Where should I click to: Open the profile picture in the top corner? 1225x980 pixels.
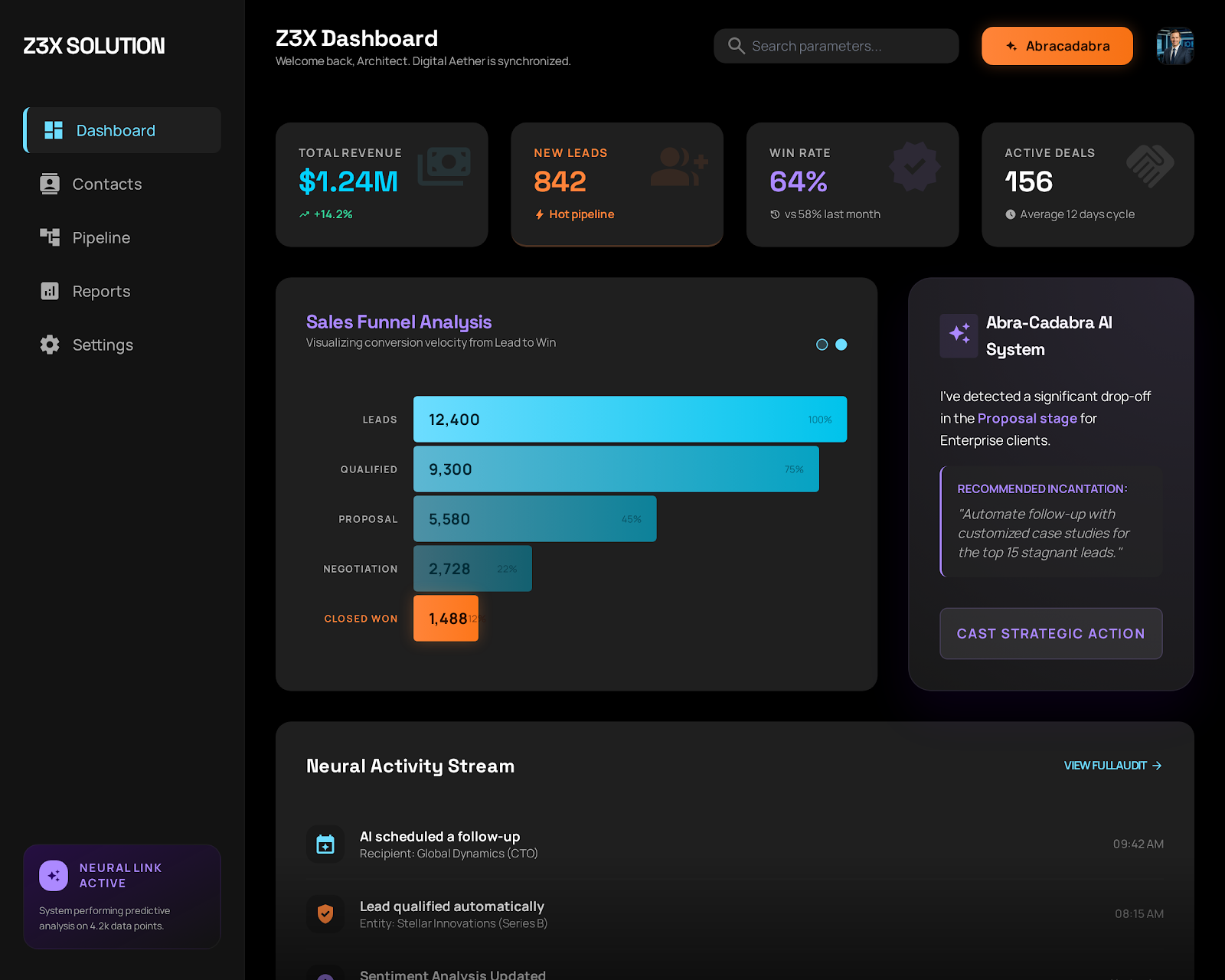[x=1174, y=46]
